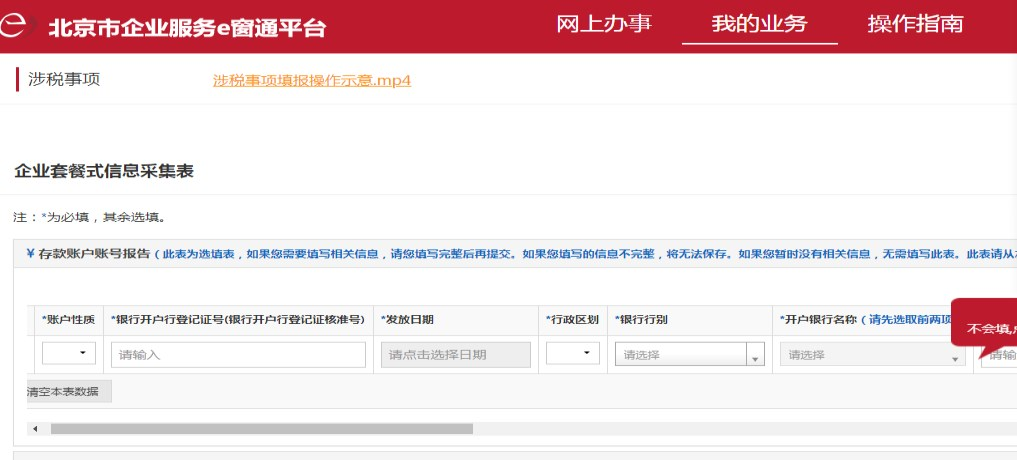Open the 开户银行名称 请选择 dropdown
The width and height of the screenshot is (1017, 460).
(872, 355)
